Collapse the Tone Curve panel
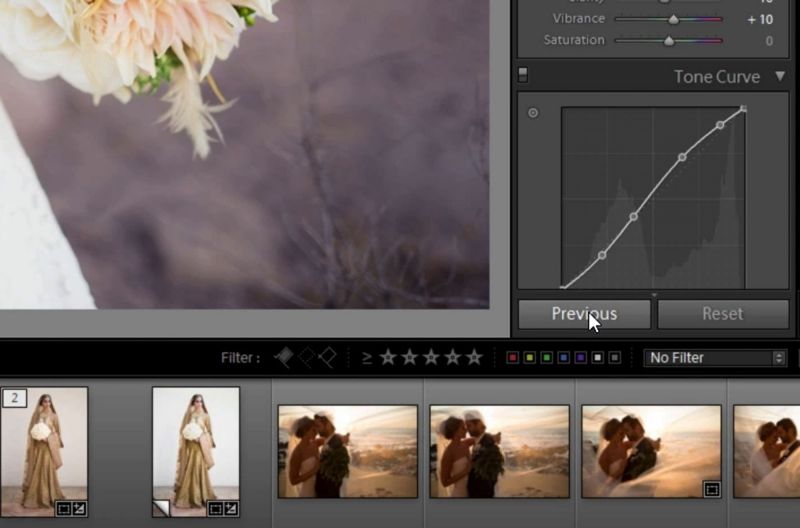Screen dimensions: 800x528 coord(780,76)
